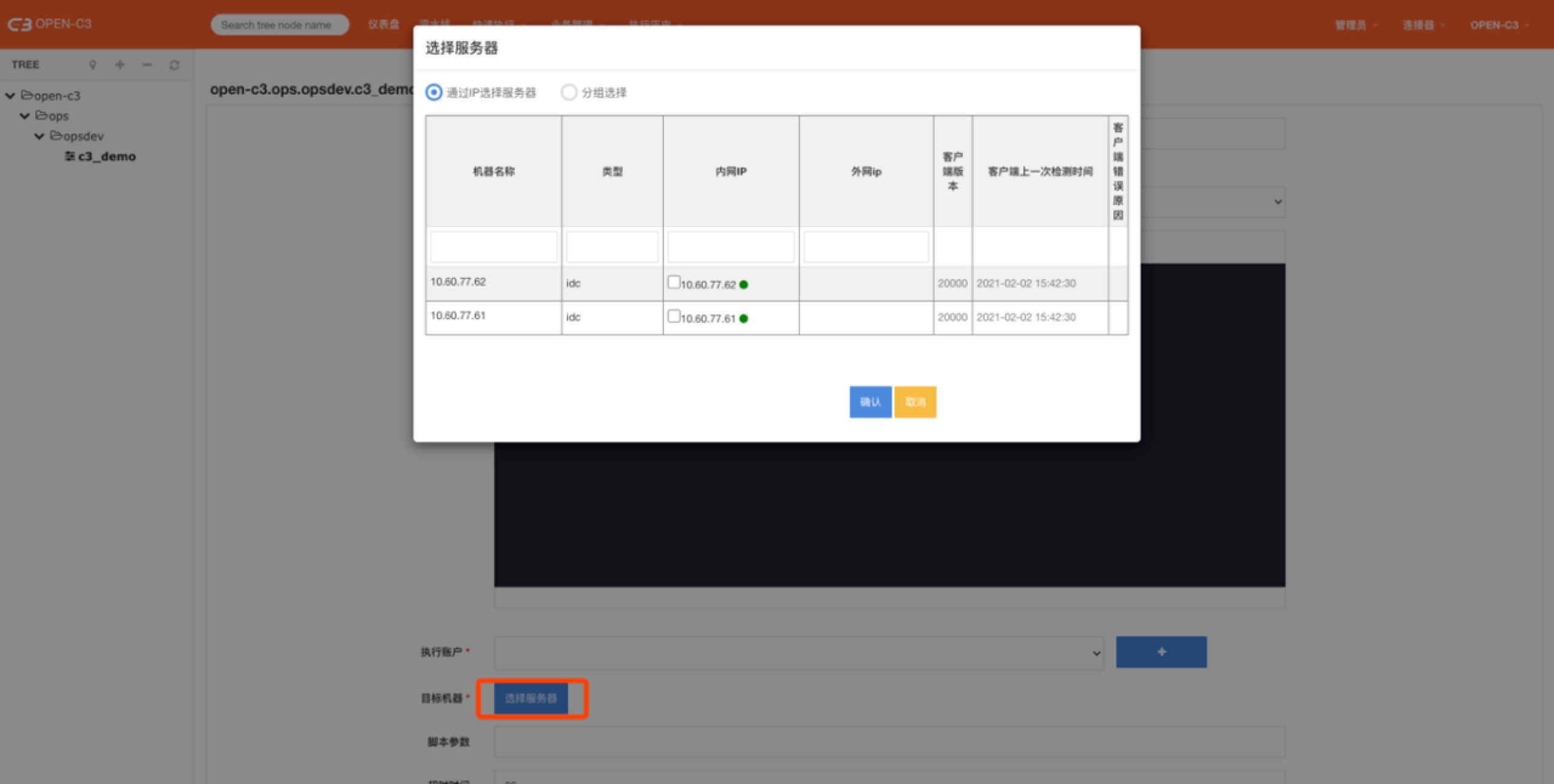The width and height of the screenshot is (1554, 784).
Task: Click the tree plus add icon
Action: 120,65
